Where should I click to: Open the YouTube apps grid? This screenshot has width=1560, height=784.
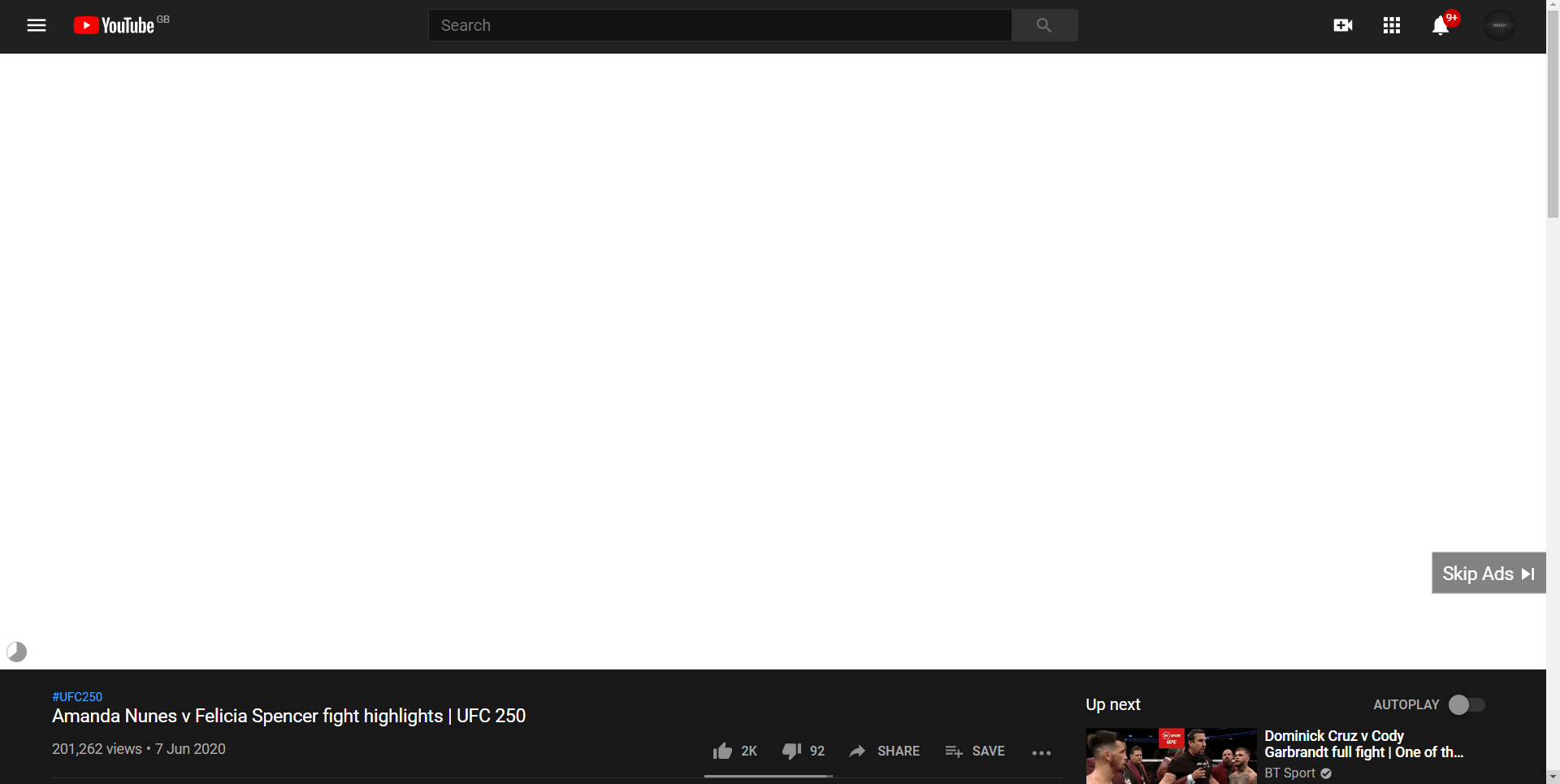1391,25
